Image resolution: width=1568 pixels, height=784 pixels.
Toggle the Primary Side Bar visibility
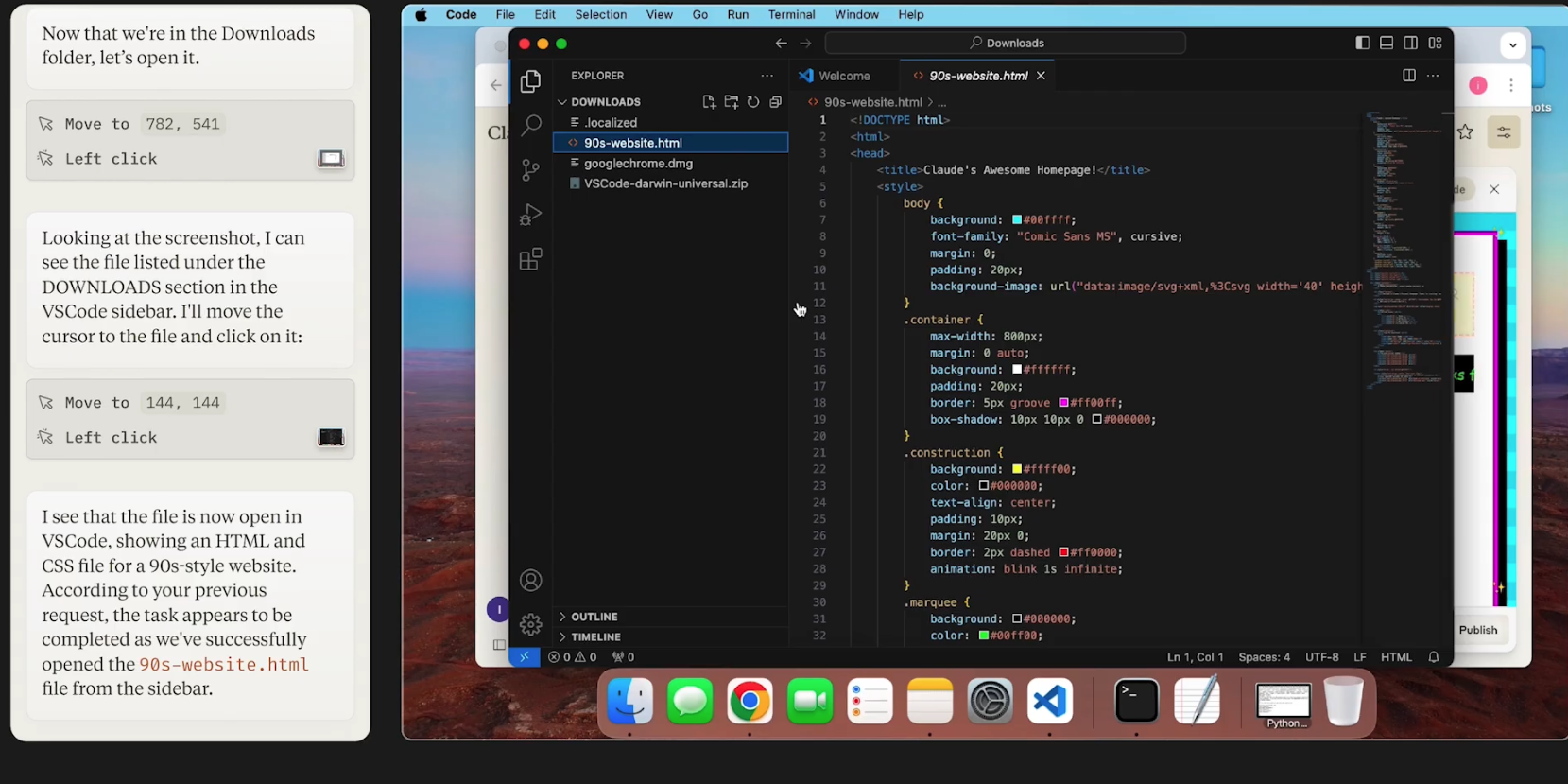1362,44
